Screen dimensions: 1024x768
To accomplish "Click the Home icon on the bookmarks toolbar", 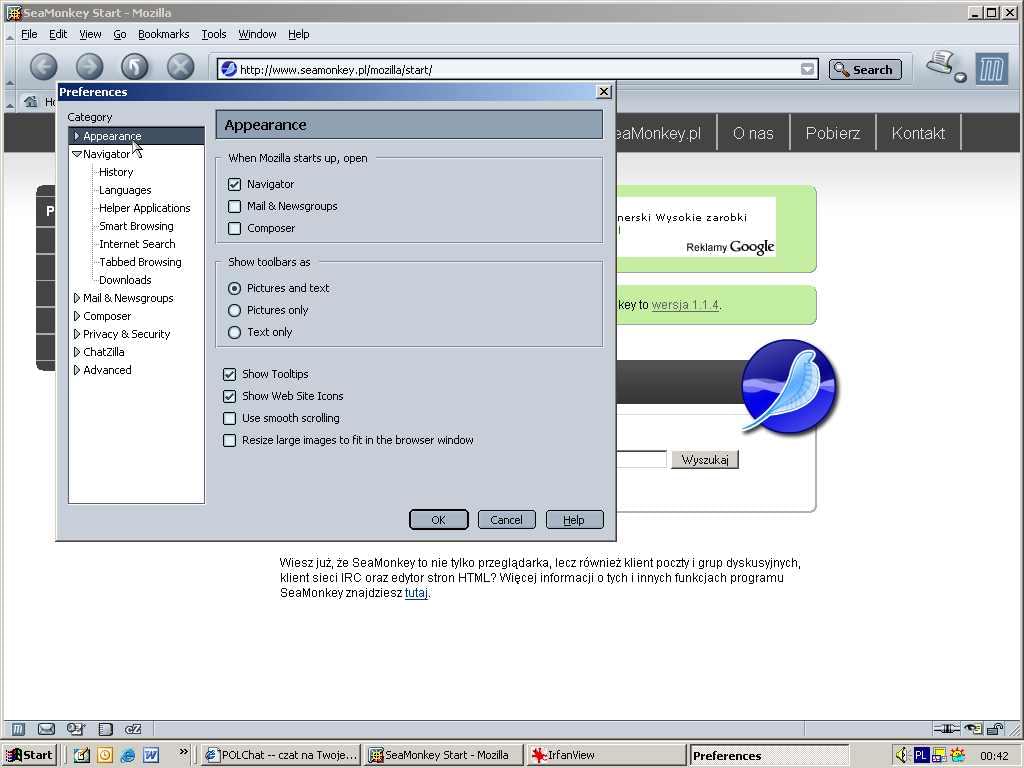I will pyautogui.click(x=30, y=101).
